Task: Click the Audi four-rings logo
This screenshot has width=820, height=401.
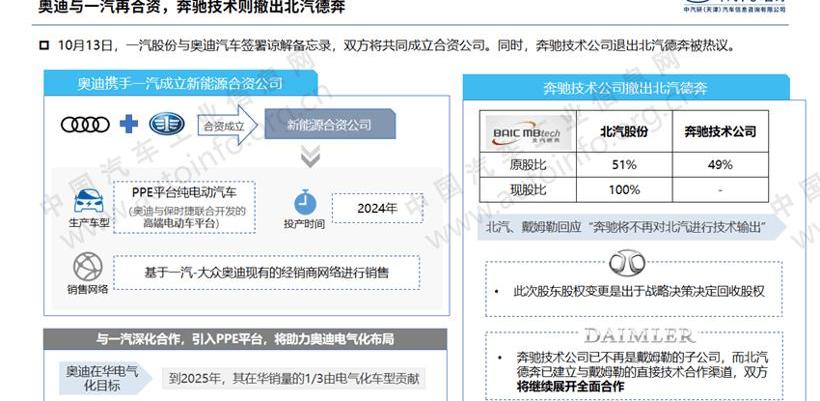Action: (x=84, y=125)
